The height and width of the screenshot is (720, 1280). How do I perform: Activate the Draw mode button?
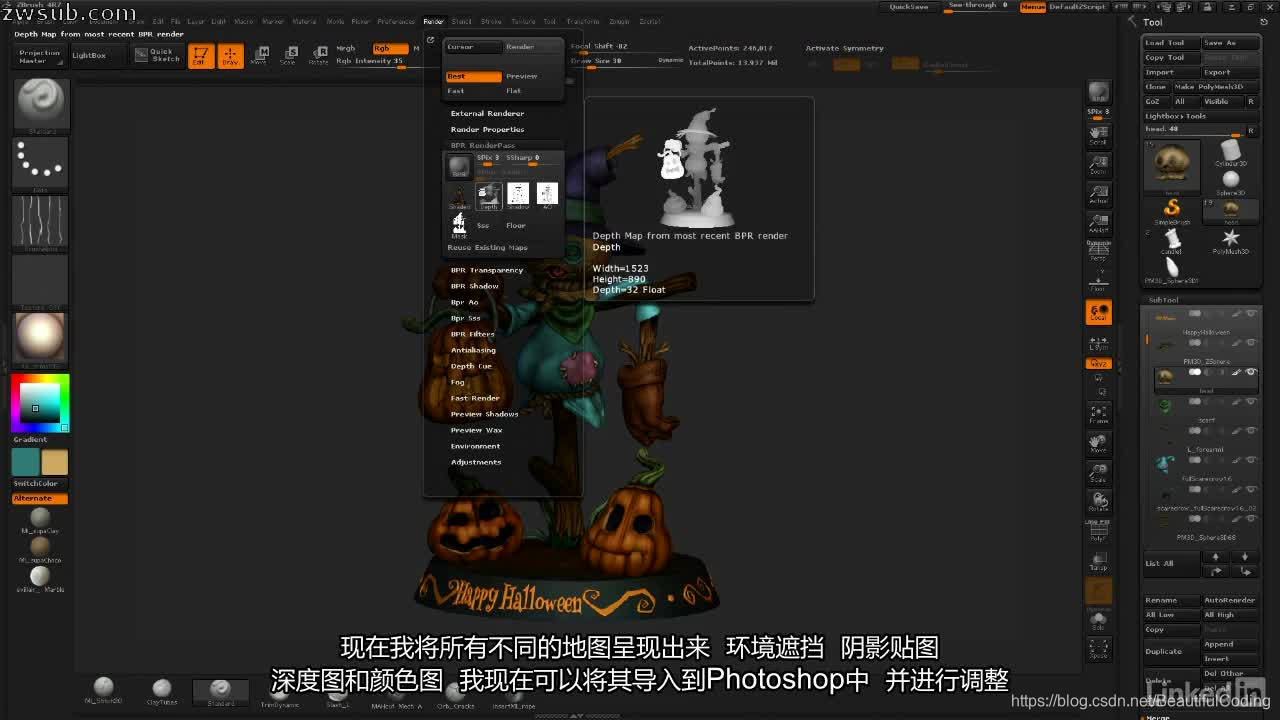(231, 56)
